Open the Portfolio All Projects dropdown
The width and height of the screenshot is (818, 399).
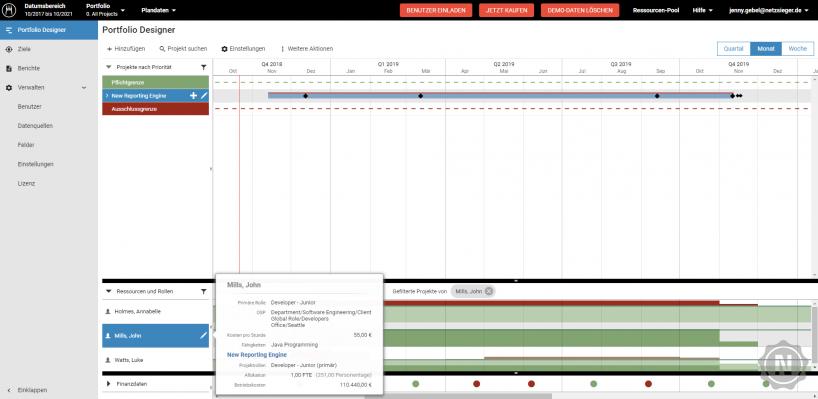[105, 10]
